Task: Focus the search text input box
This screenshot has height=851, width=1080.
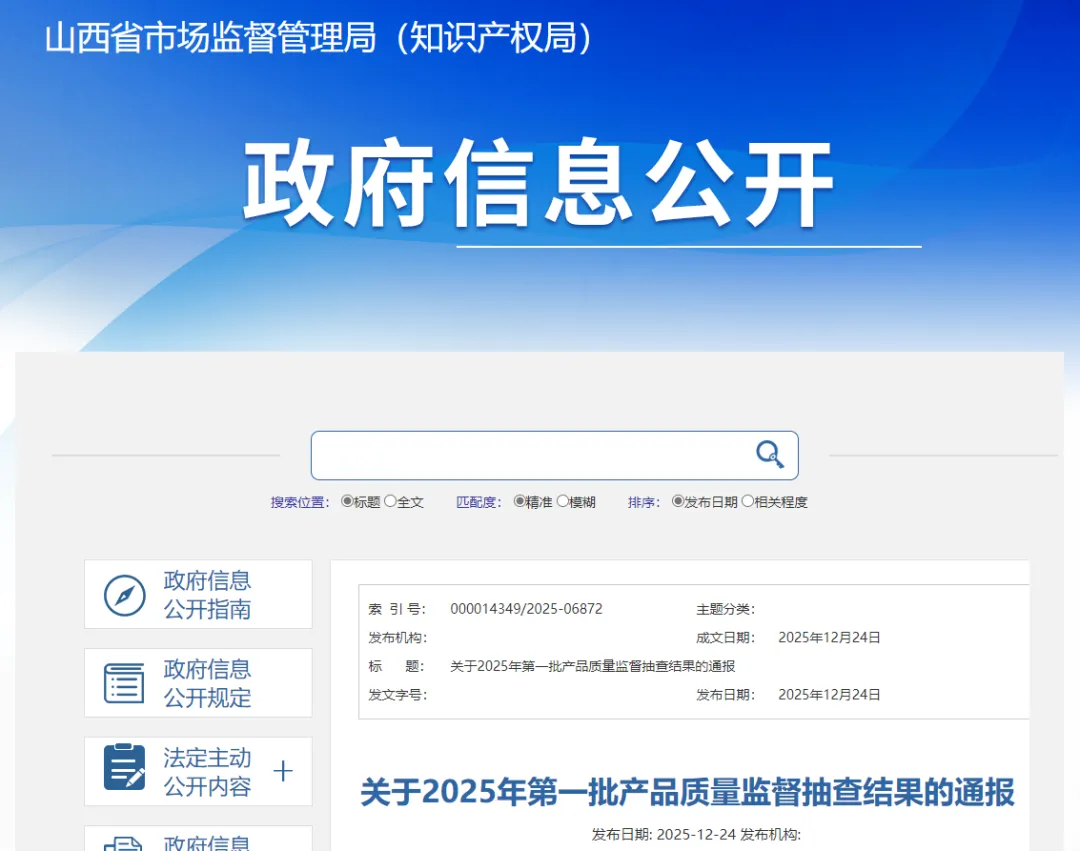Action: [x=530, y=456]
